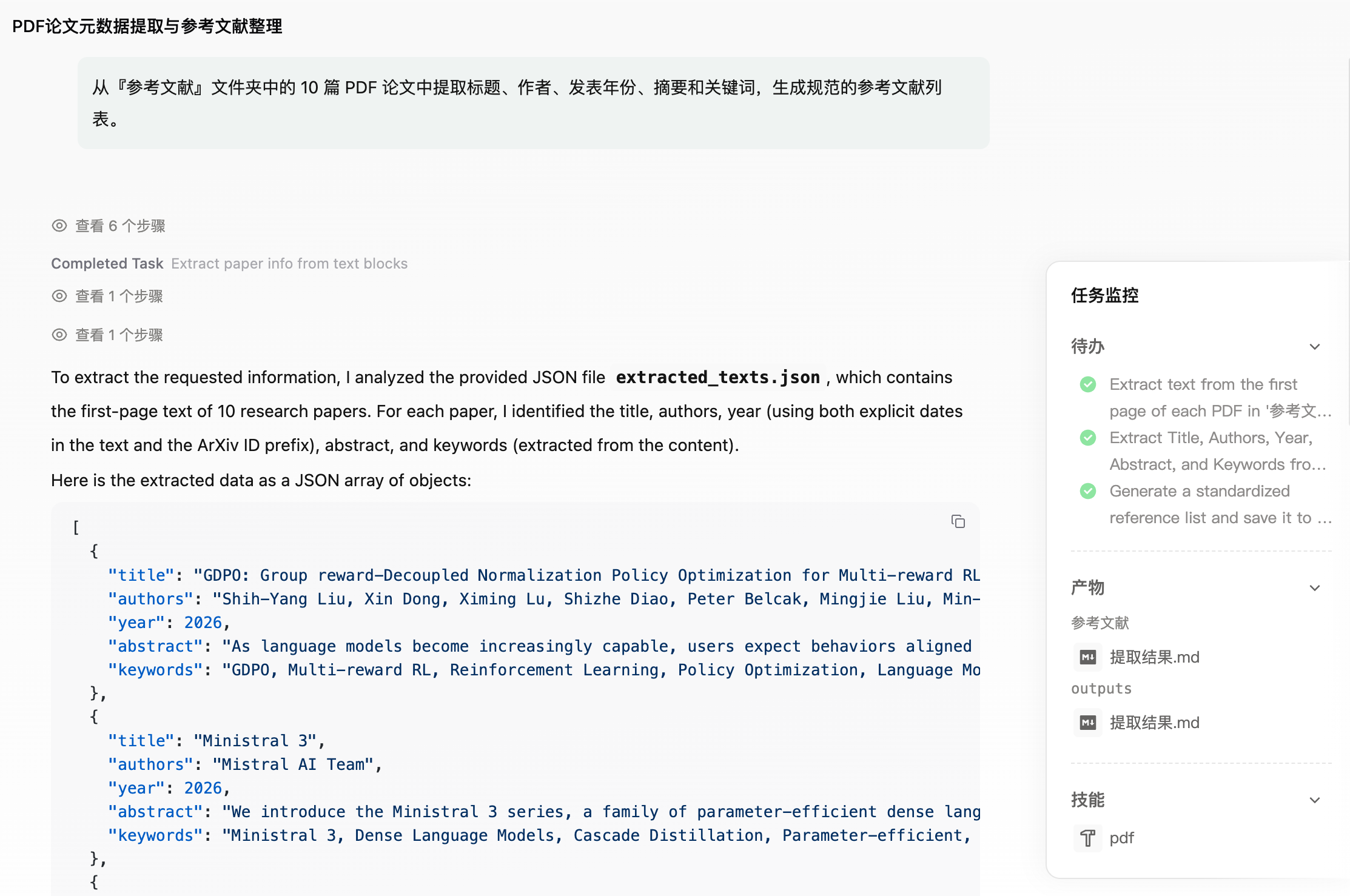Image resolution: width=1350 pixels, height=896 pixels.
Task: Click the green check on 'Extract text from the first page'
Action: click(x=1088, y=384)
